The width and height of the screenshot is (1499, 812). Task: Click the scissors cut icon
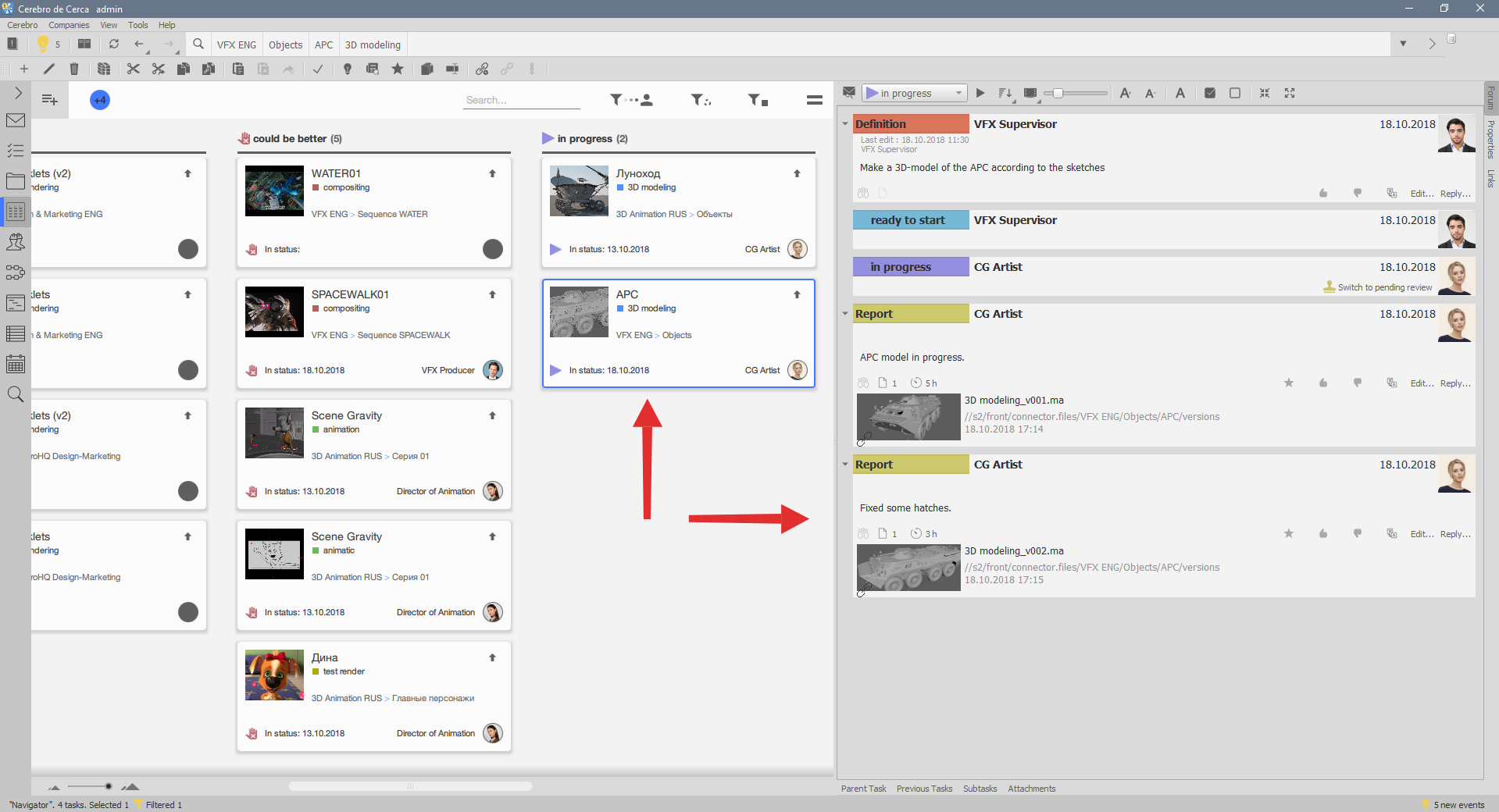pyautogui.click(x=134, y=69)
